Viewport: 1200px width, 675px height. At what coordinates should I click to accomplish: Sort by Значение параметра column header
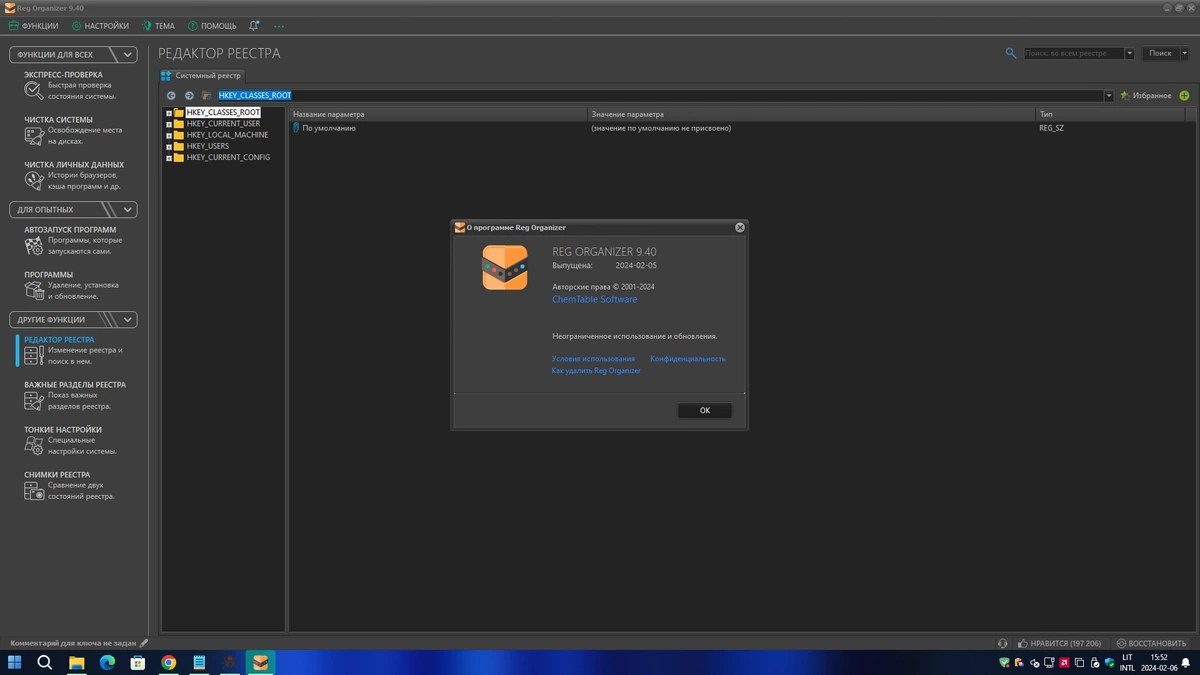(811, 114)
